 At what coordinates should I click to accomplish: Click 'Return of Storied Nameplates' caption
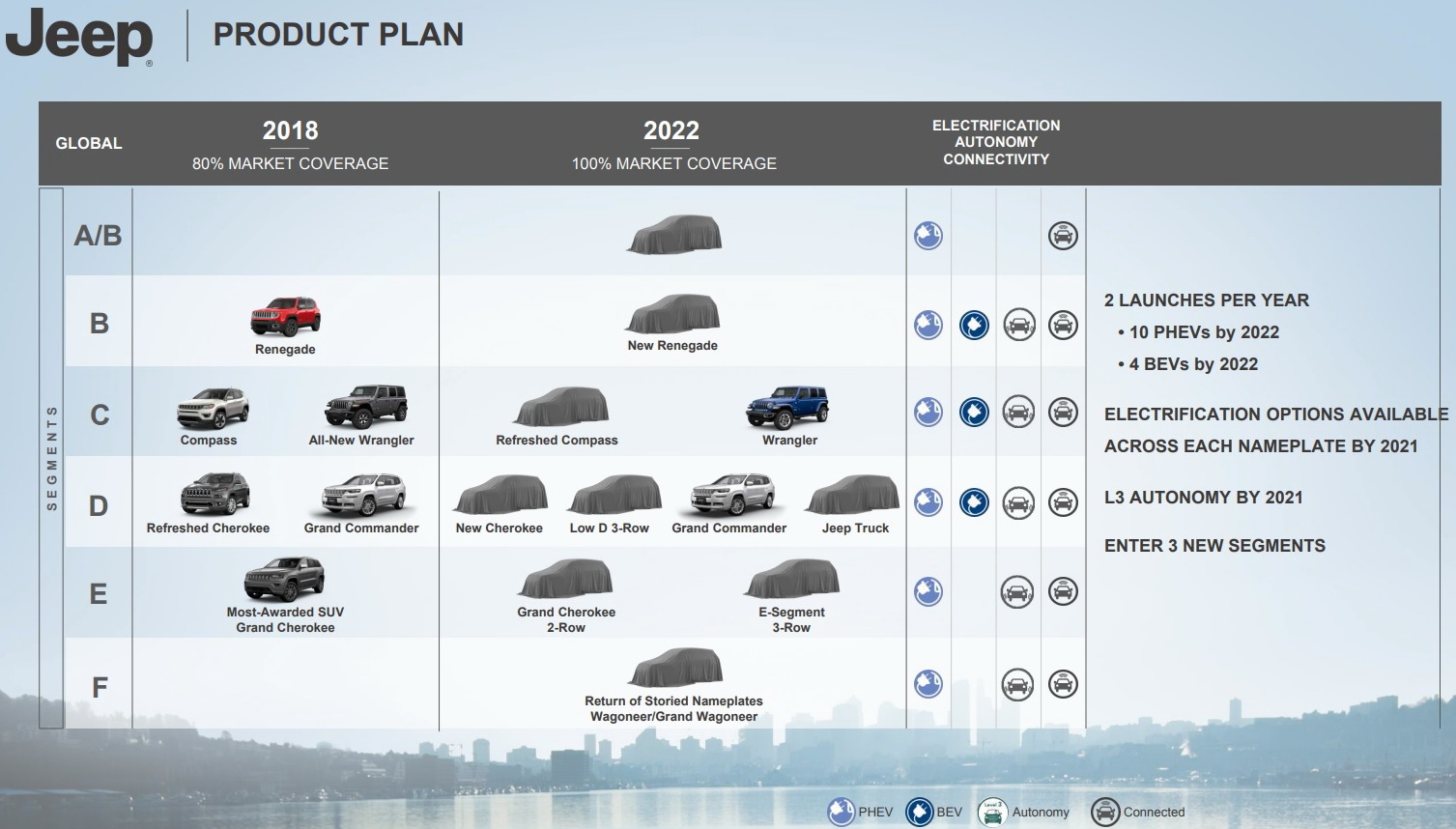click(673, 701)
